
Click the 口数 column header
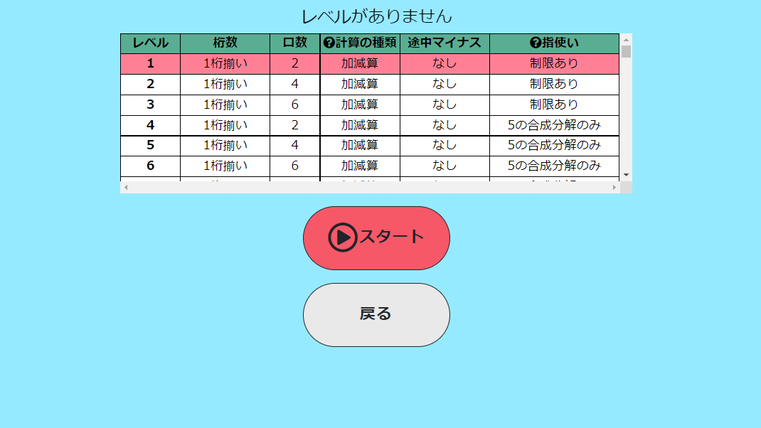[x=295, y=43]
